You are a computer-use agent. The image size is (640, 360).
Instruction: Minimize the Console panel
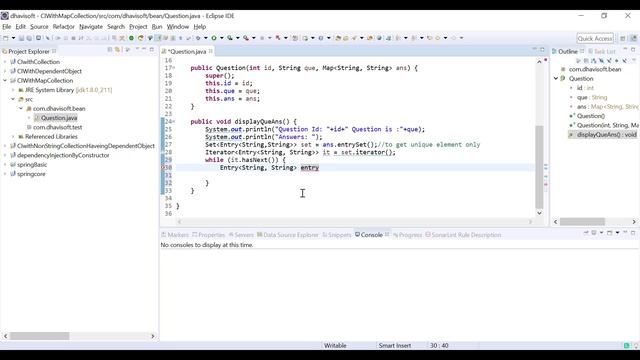(x=625, y=232)
